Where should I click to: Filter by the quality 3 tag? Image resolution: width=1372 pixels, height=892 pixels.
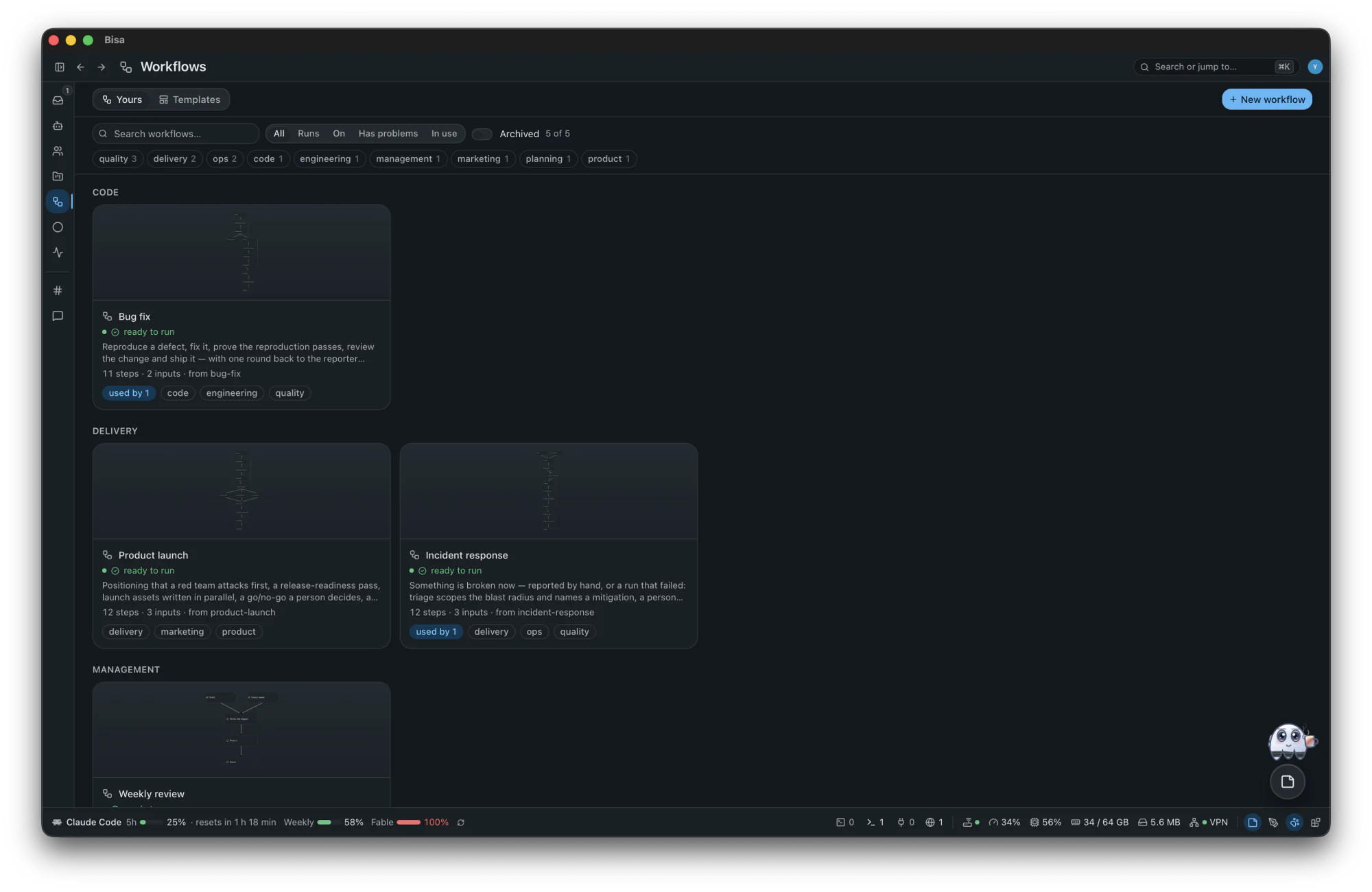118,159
